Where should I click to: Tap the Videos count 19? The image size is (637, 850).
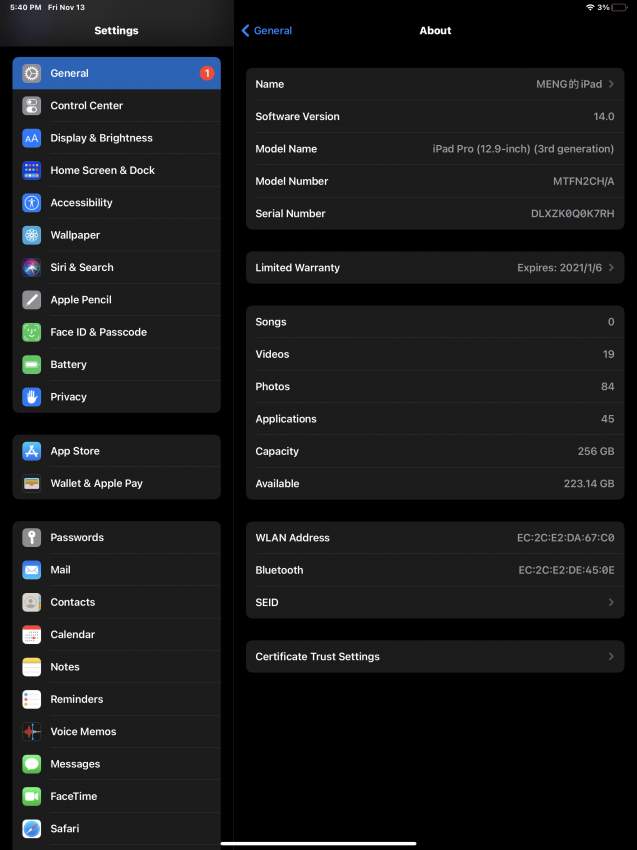(608, 354)
